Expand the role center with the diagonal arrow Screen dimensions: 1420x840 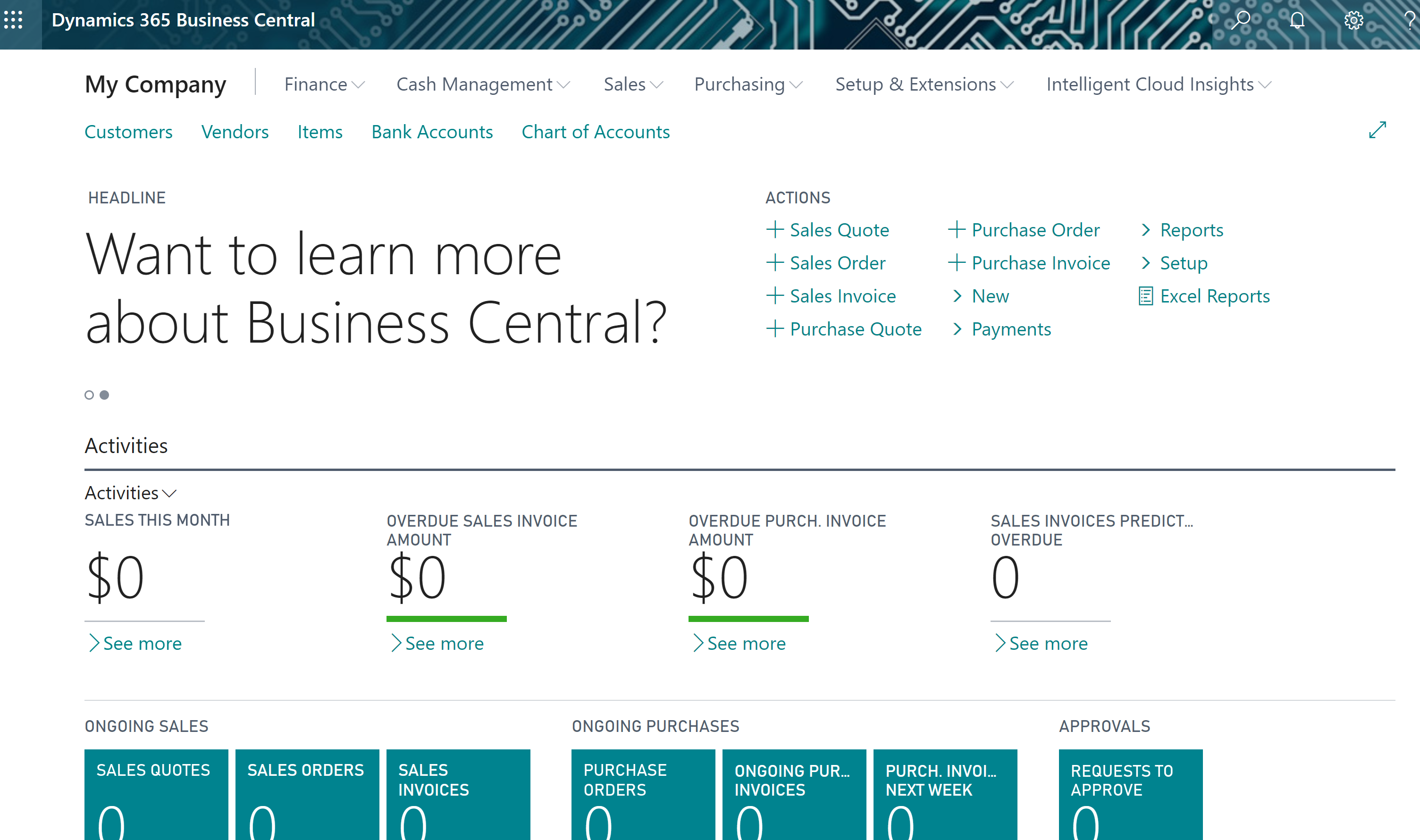(x=1377, y=130)
